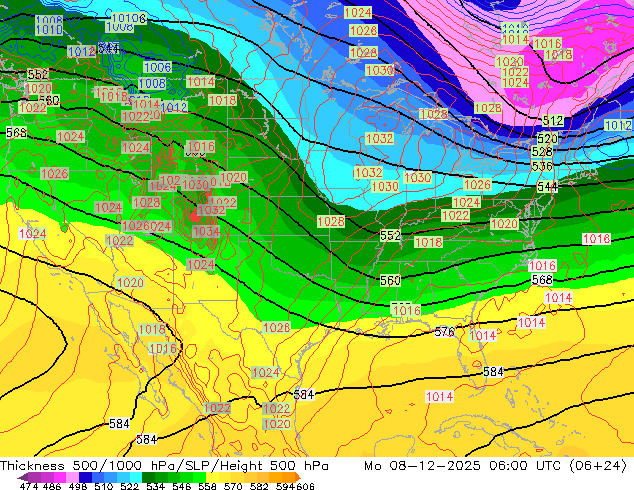
Task: Click the legend value label 474
Action: [x=29, y=486]
